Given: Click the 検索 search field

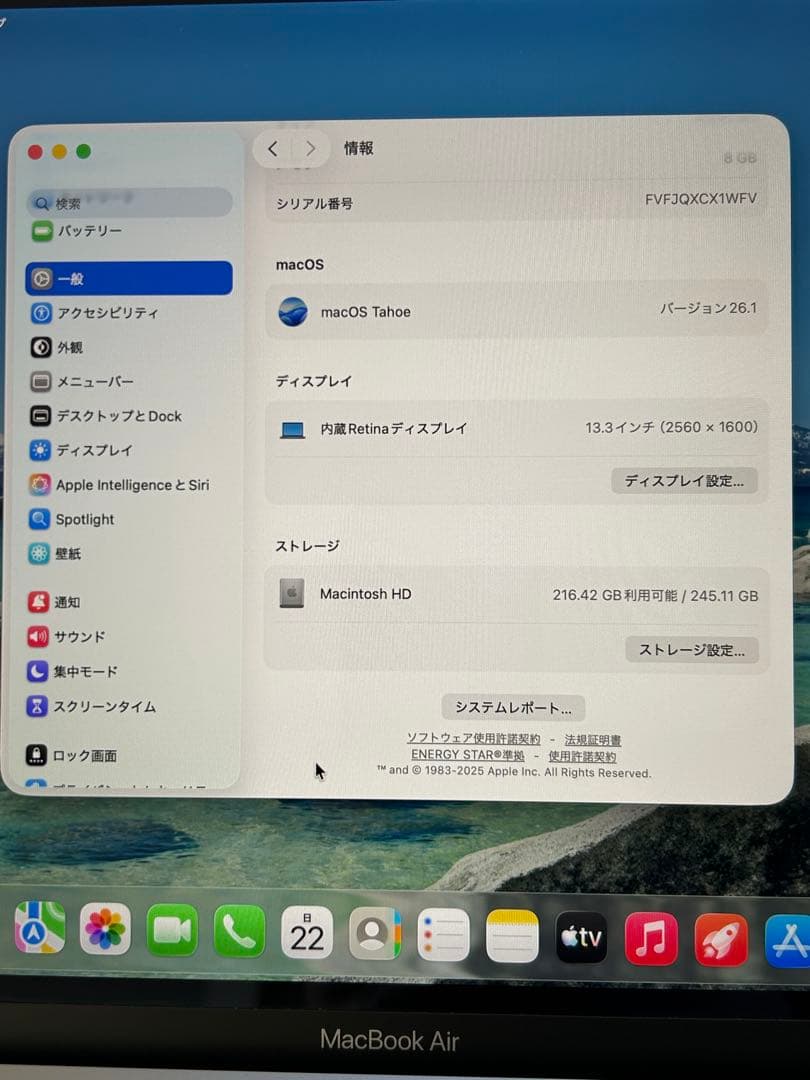Looking at the screenshot, I should pyautogui.click(x=130, y=202).
